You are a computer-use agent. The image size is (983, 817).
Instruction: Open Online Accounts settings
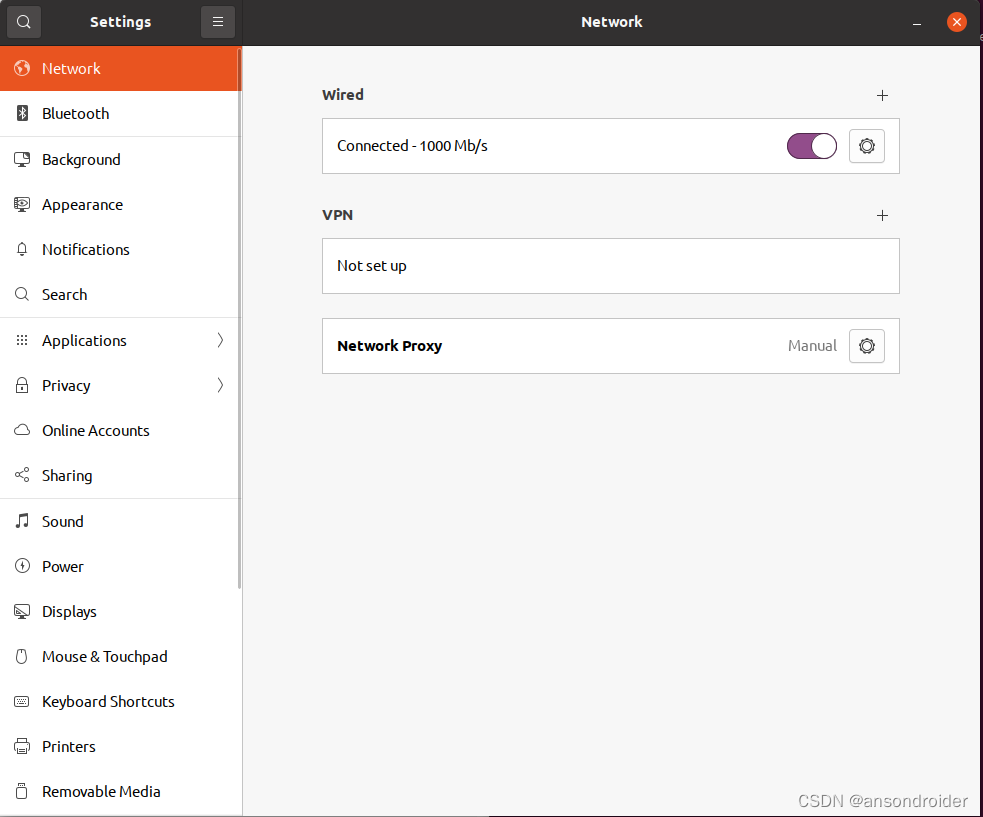(119, 430)
